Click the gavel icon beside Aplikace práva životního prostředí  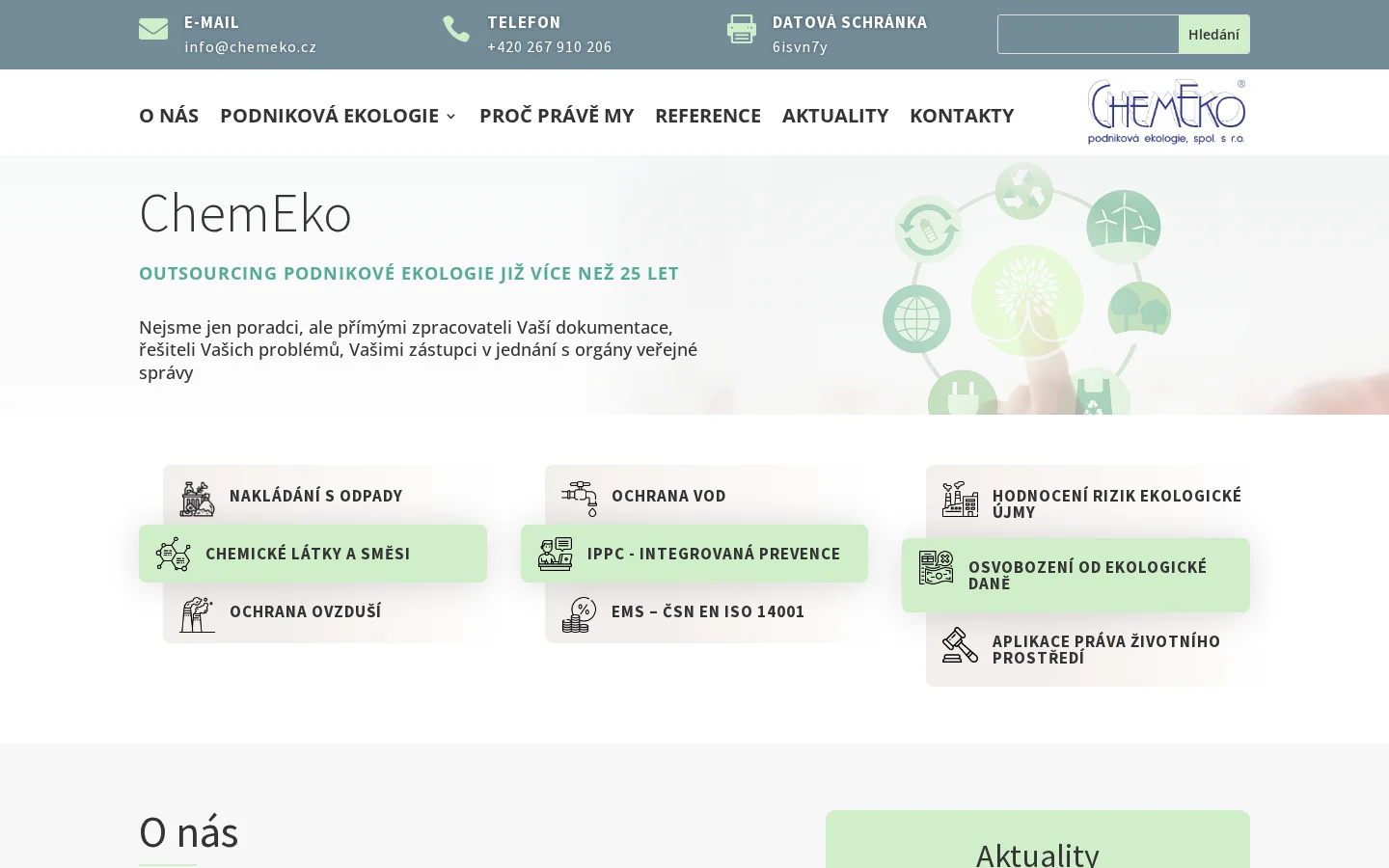click(961, 645)
